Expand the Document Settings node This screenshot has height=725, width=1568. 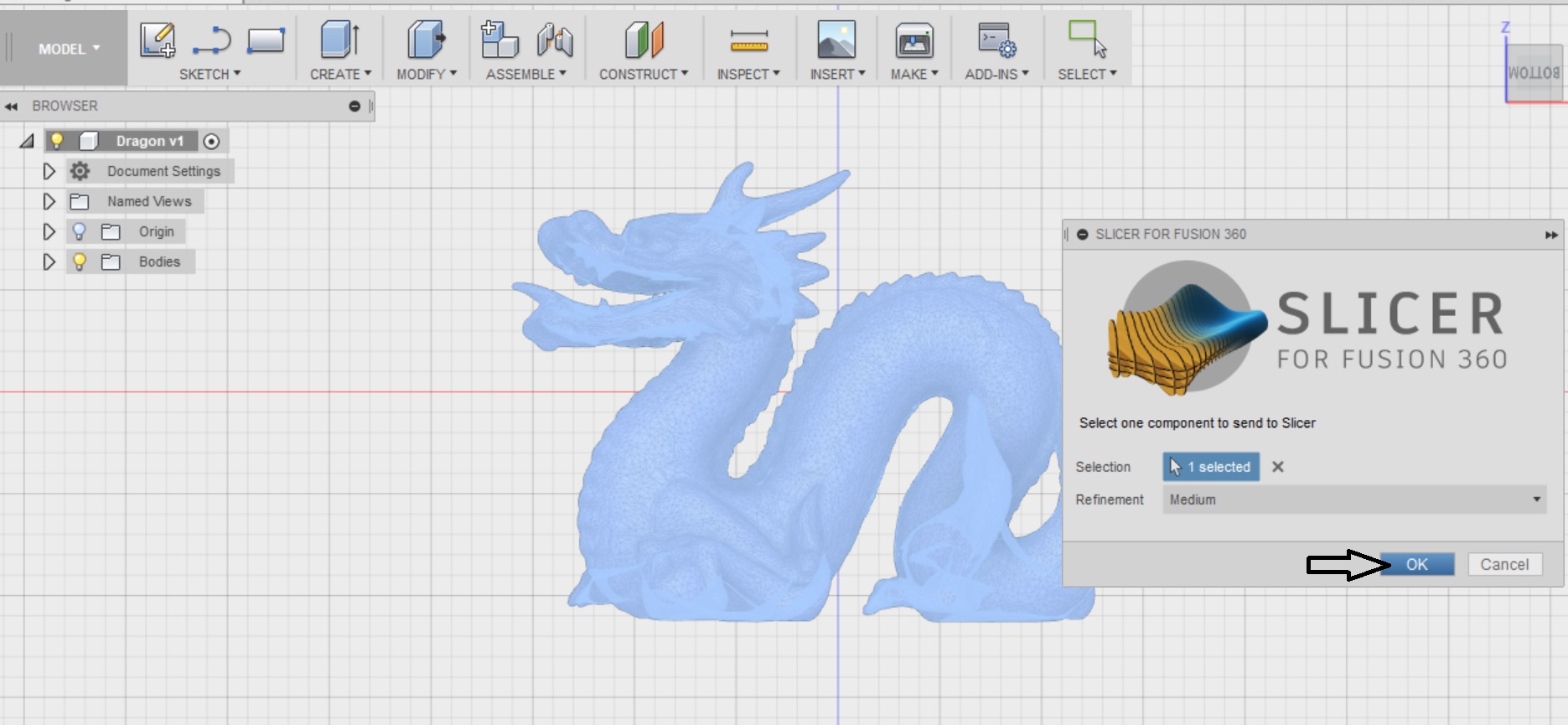point(49,171)
